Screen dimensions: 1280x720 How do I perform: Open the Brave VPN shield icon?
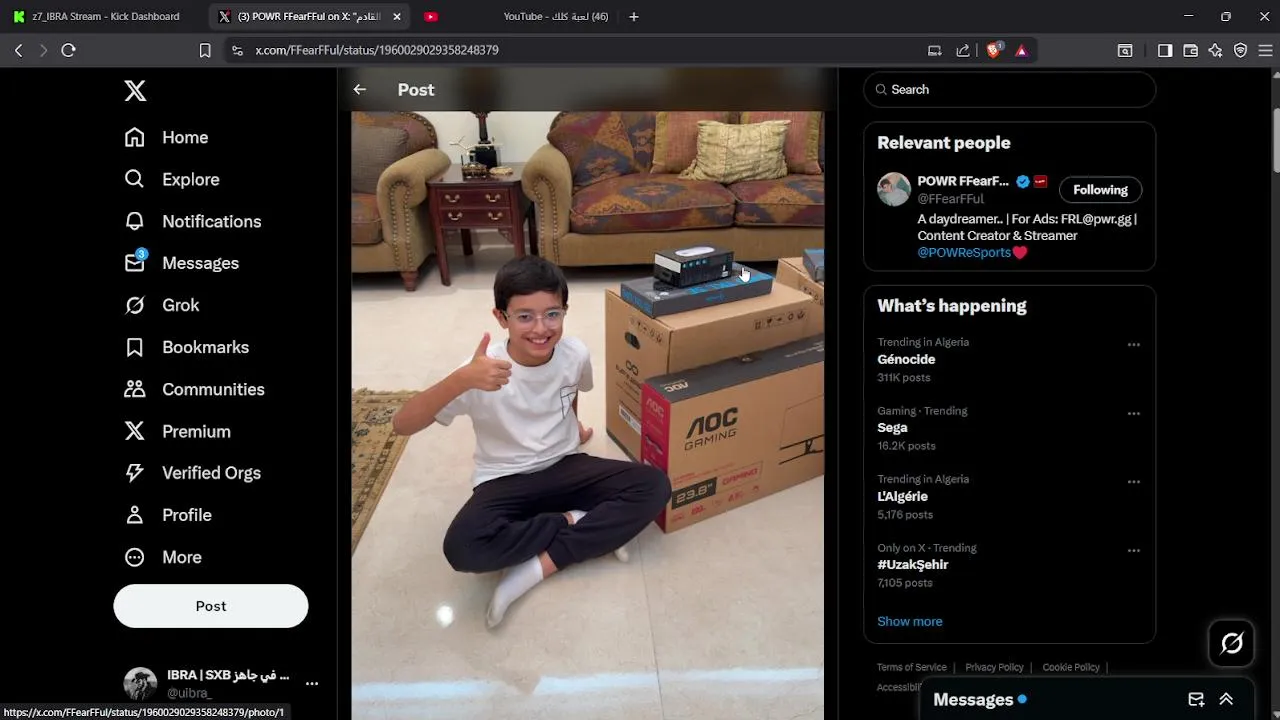(1240, 50)
